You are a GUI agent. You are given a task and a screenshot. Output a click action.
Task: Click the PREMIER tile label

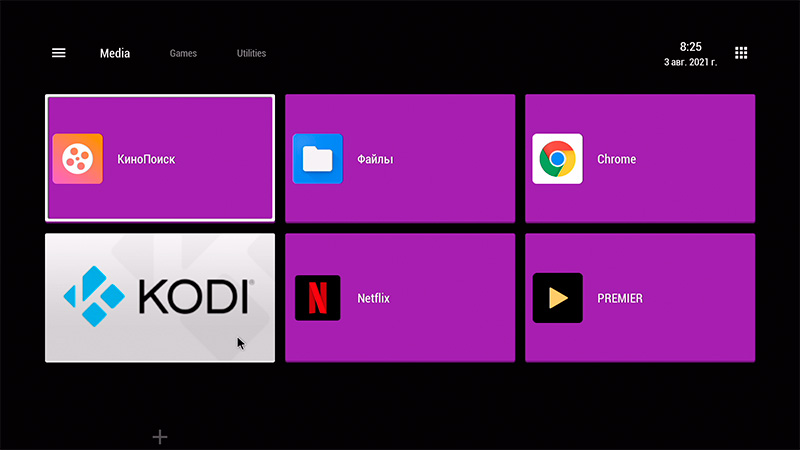(620, 298)
